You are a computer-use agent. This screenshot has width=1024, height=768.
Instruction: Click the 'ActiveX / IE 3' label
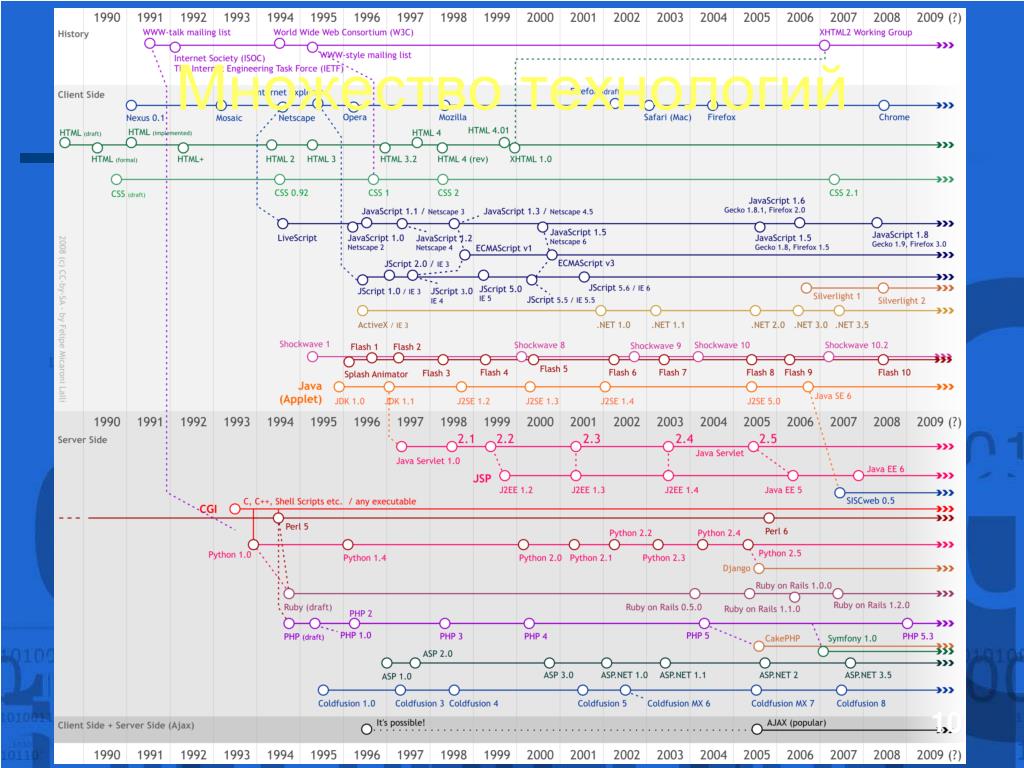383,325
